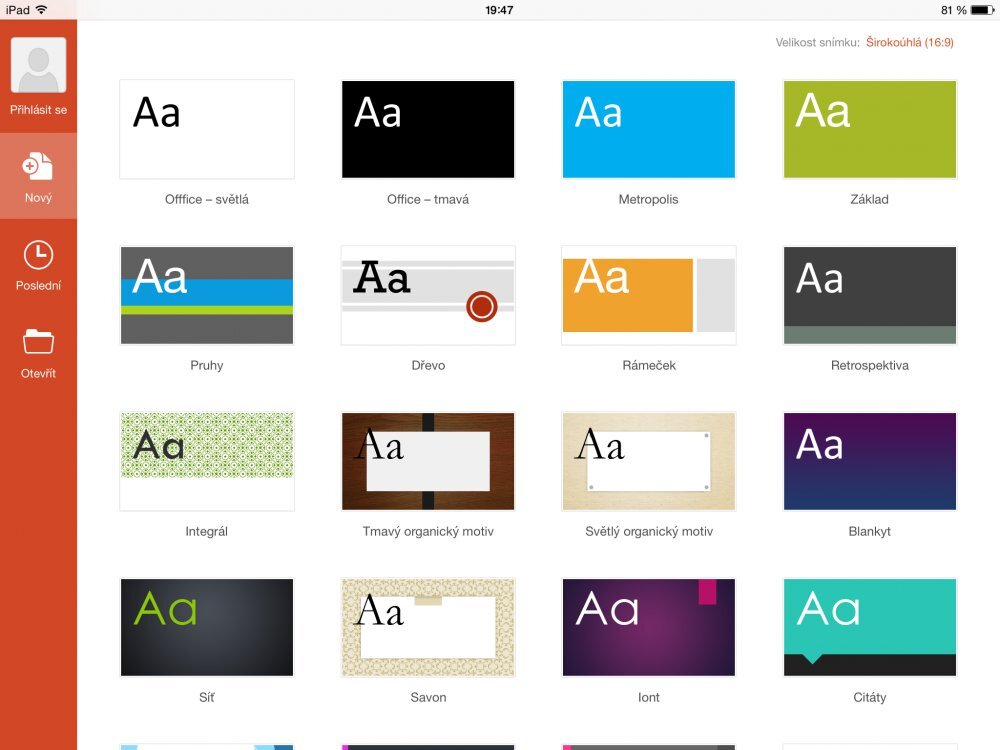Choose the Dřevo template
This screenshot has width=1000, height=750.
tap(427, 294)
